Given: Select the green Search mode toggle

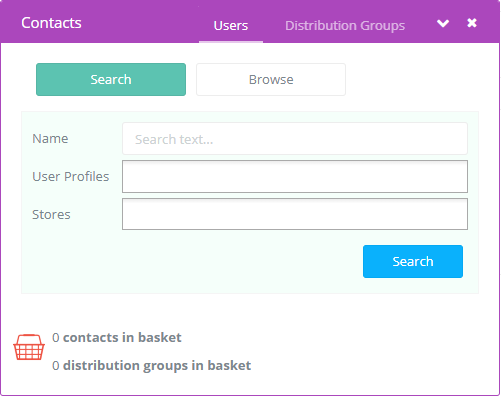Looking at the screenshot, I should click(111, 79).
